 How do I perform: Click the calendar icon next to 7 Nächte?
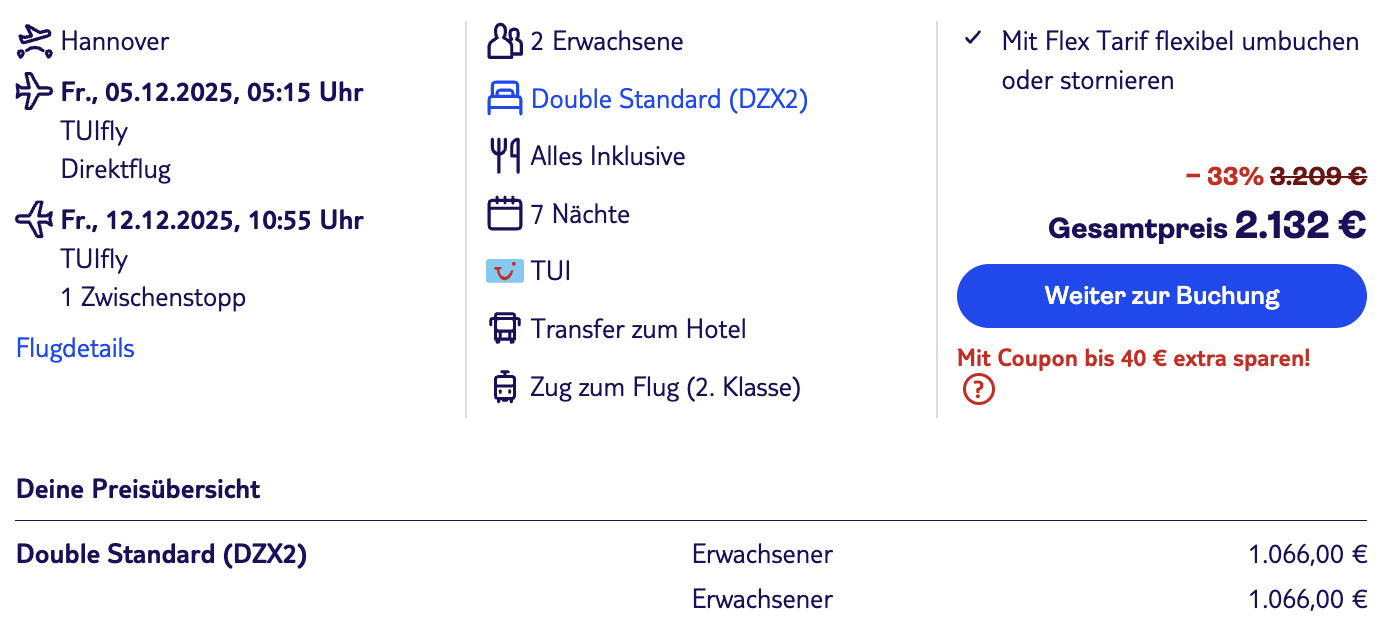[505, 214]
